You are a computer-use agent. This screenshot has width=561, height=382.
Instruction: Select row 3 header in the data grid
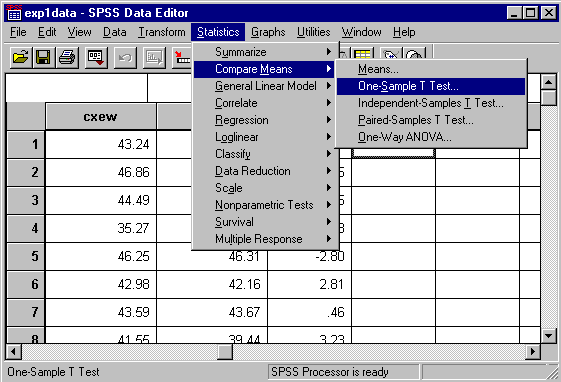coord(26,200)
